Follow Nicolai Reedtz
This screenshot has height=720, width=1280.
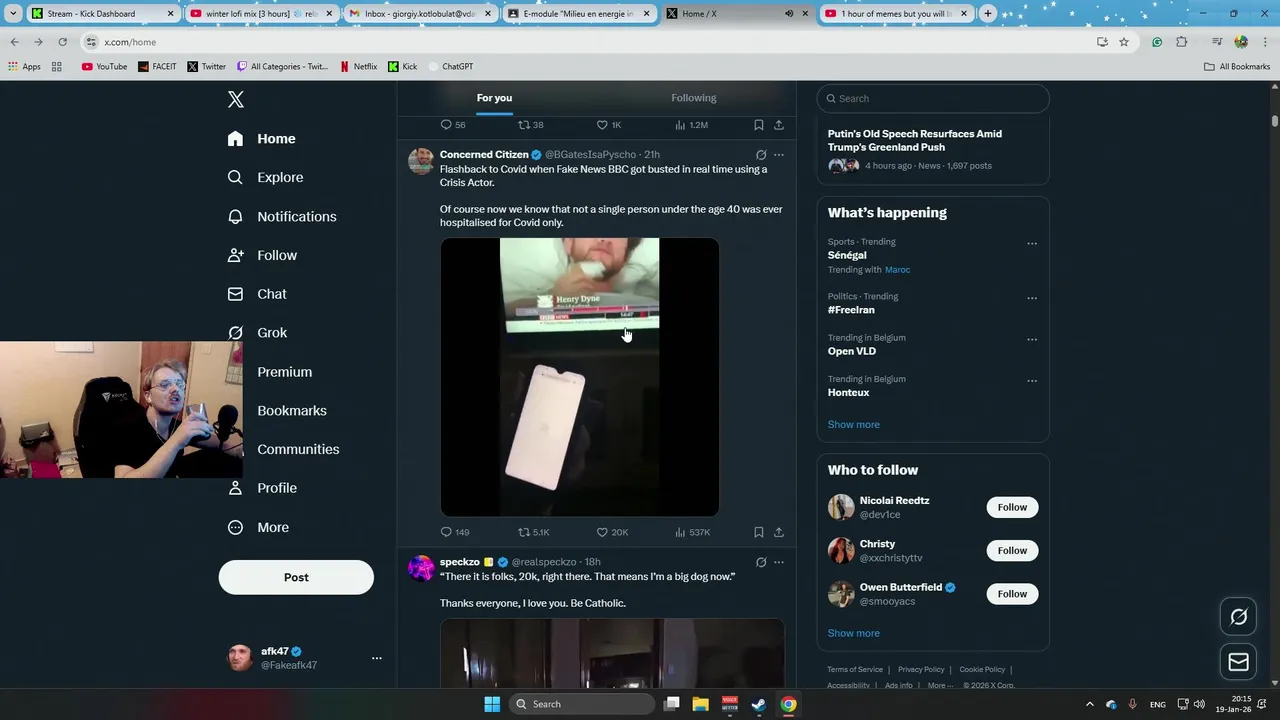tap(1012, 507)
